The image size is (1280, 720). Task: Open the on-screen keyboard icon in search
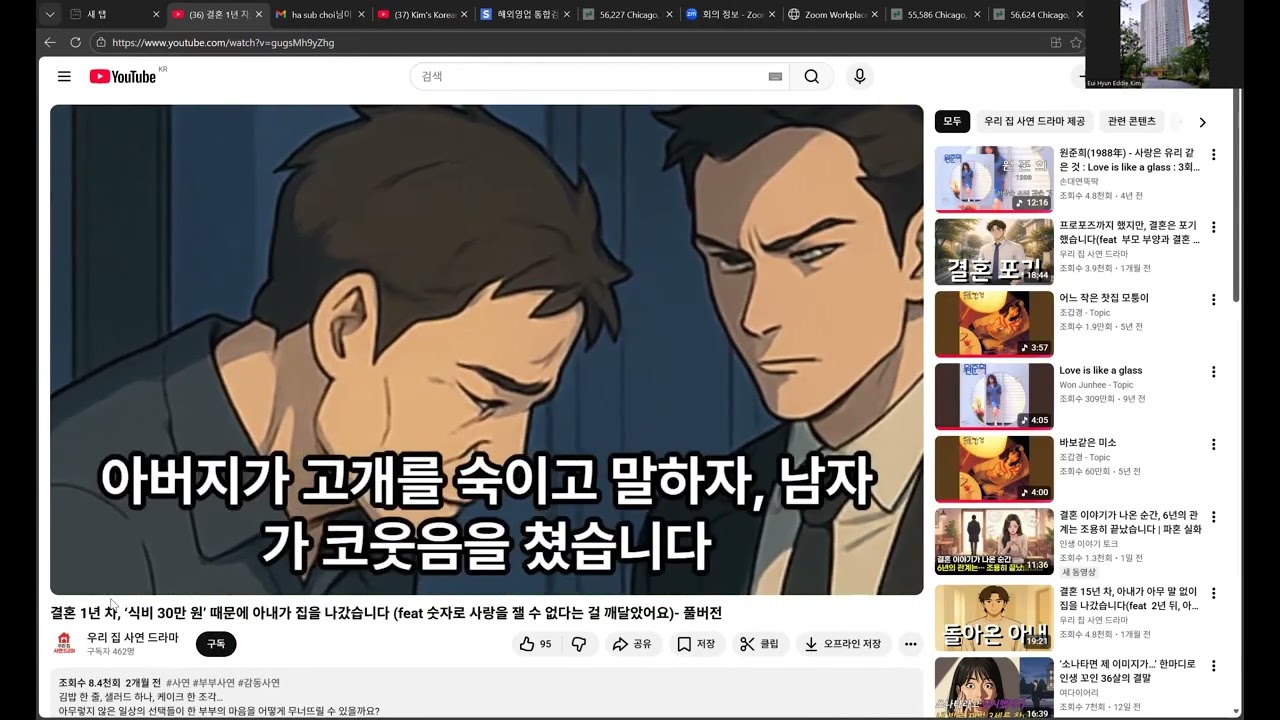775,77
